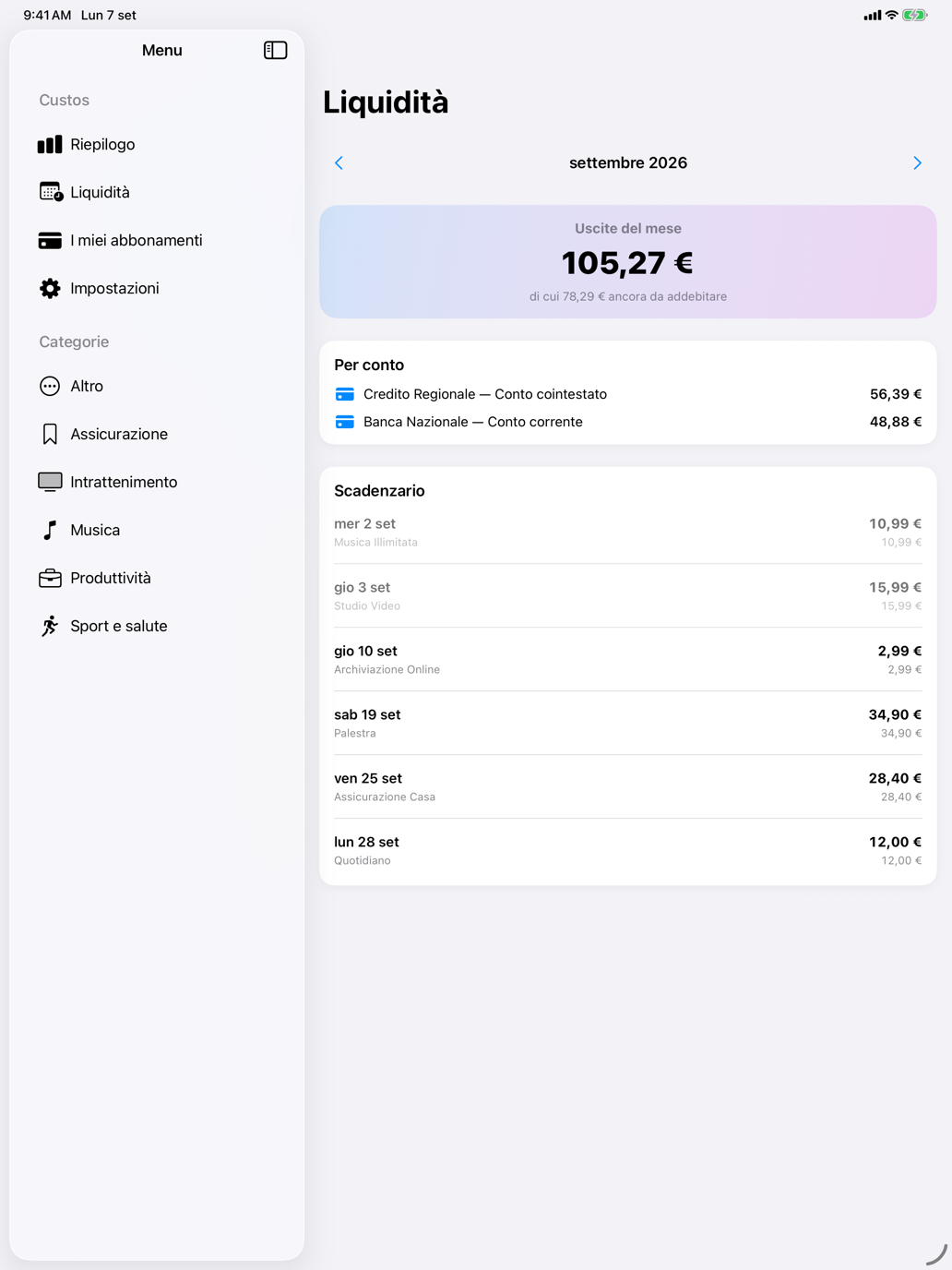This screenshot has width=952, height=1270.
Task: Open Banca Nazionale — Conto corrente row
Action: (x=627, y=422)
